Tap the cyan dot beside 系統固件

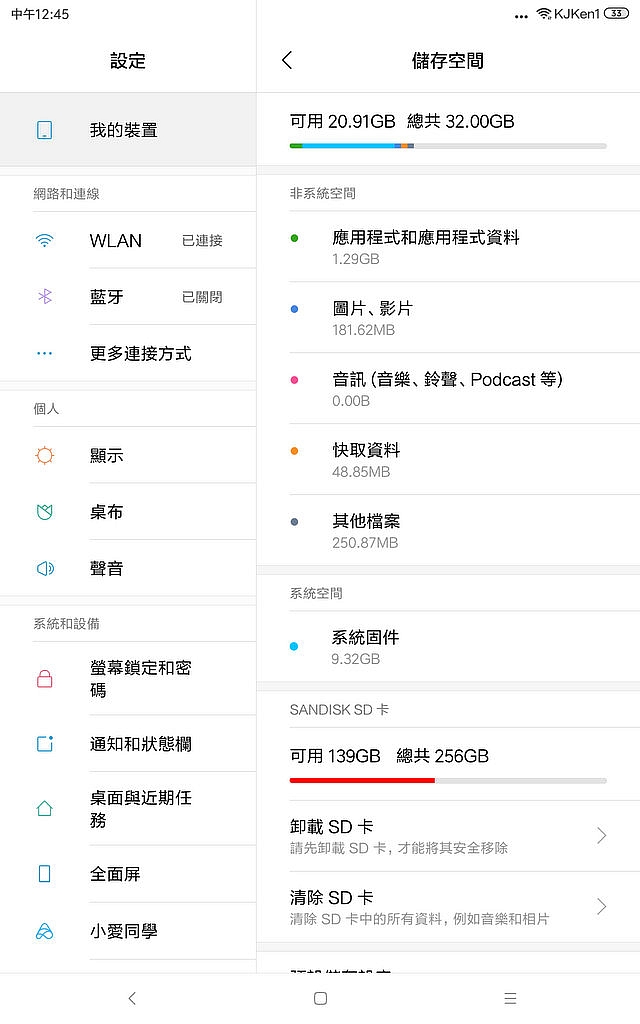[x=294, y=647]
